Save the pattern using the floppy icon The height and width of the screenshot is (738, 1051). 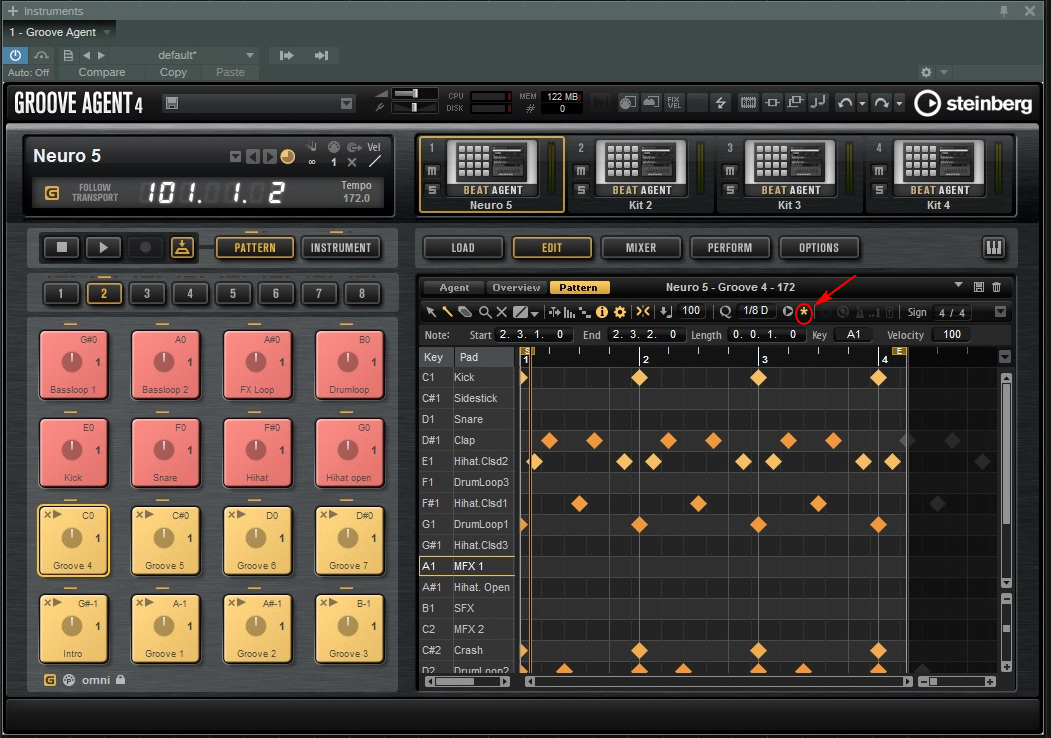pos(979,287)
